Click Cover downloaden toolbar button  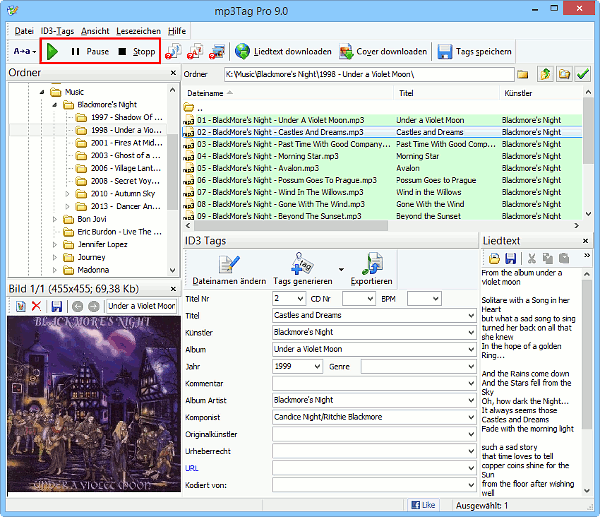(x=383, y=51)
